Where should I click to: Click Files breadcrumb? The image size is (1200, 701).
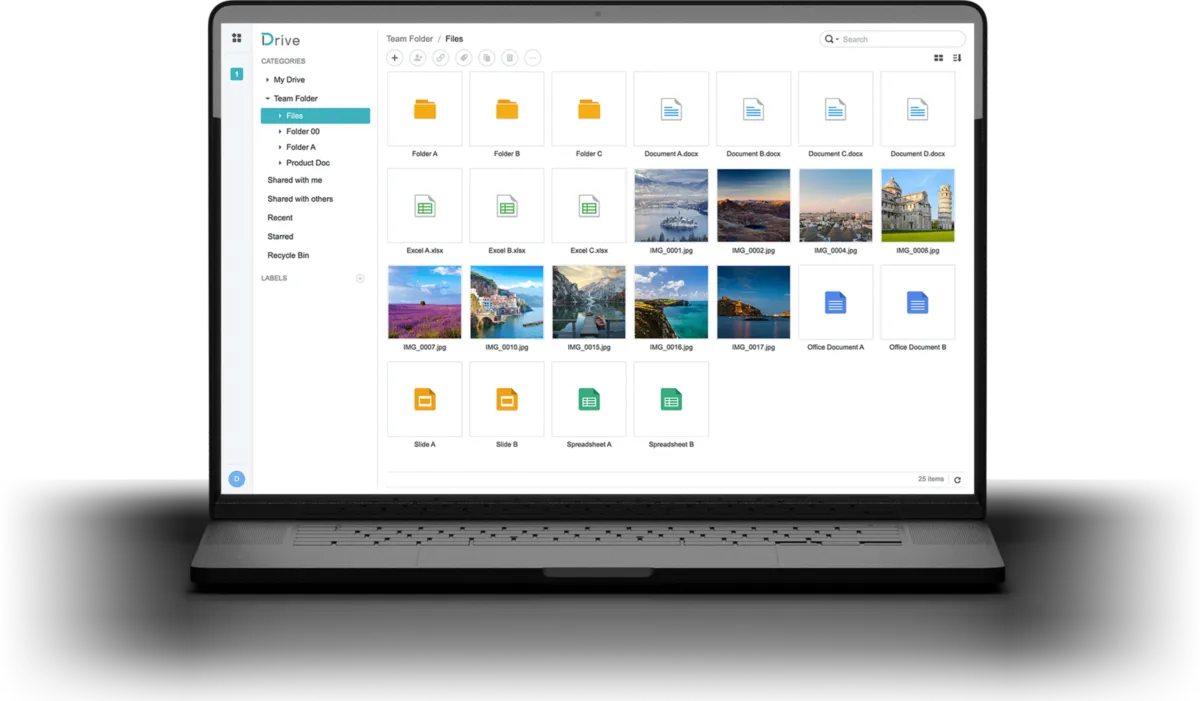(x=454, y=39)
